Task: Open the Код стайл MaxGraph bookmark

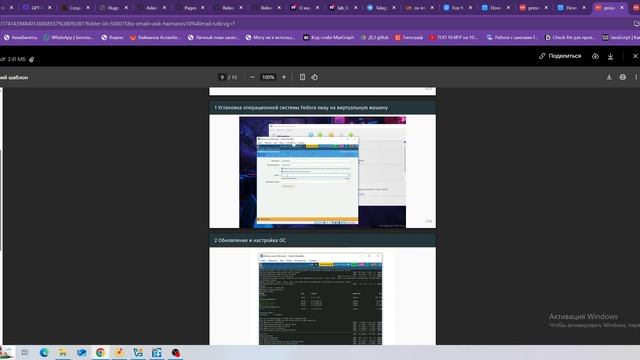Action: coord(329,38)
